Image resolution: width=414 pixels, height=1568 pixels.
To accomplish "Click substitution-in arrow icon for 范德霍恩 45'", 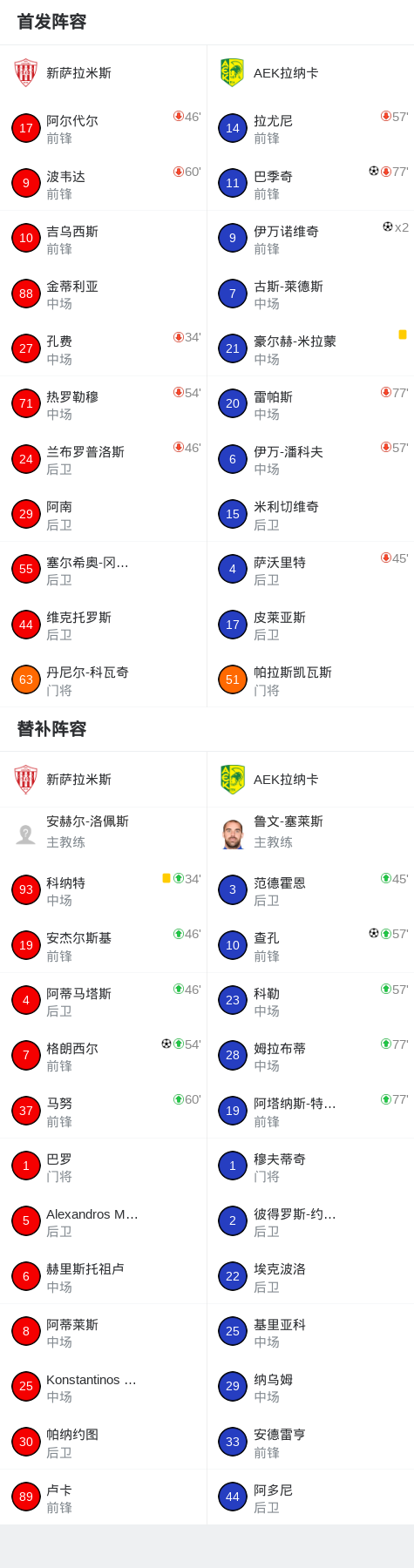I will (x=386, y=878).
